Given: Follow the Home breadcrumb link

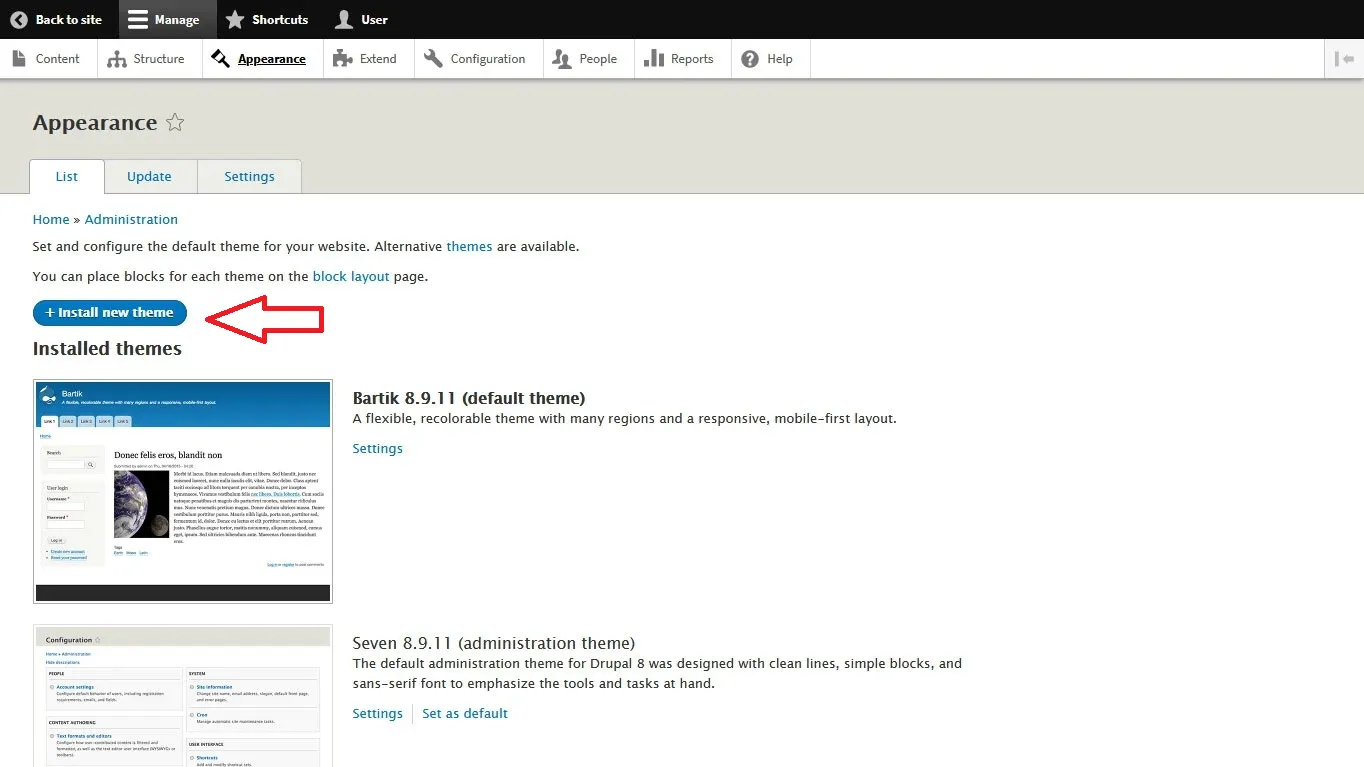Looking at the screenshot, I should tap(51, 219).
